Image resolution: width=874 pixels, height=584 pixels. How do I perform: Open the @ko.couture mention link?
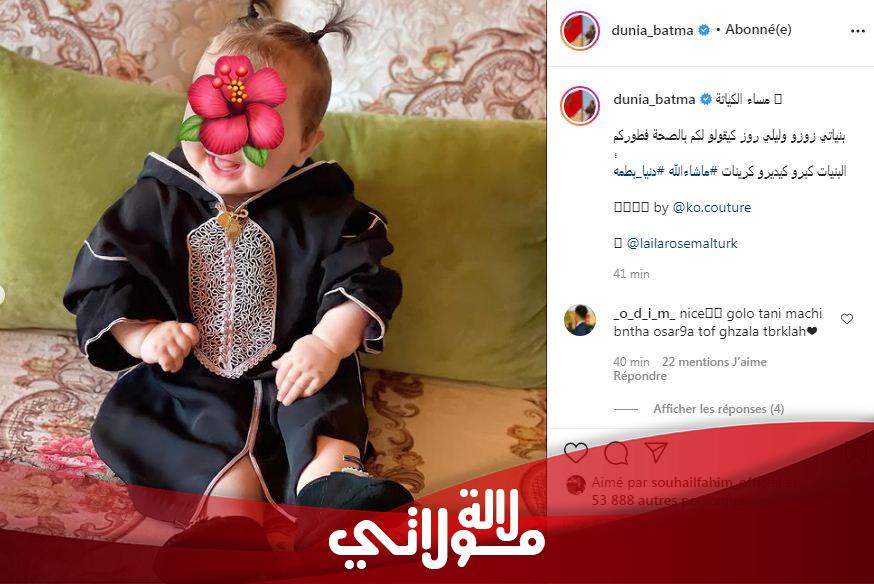pyautogui.click(x=712, y=207)
